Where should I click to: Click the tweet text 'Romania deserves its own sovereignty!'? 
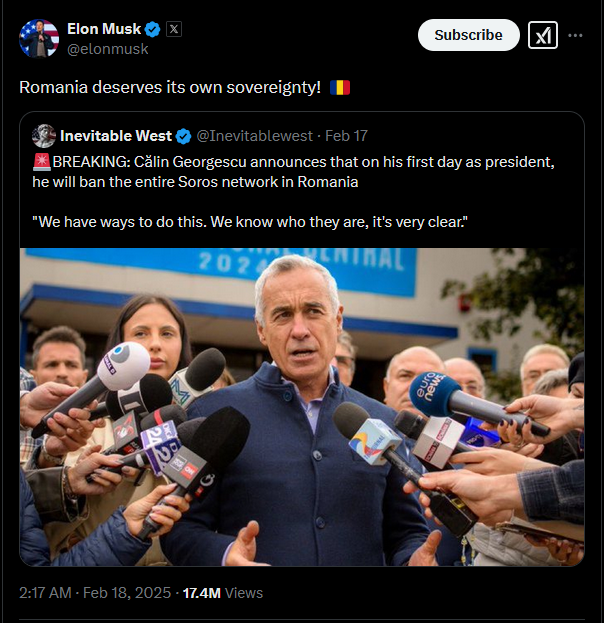[170, 87]
